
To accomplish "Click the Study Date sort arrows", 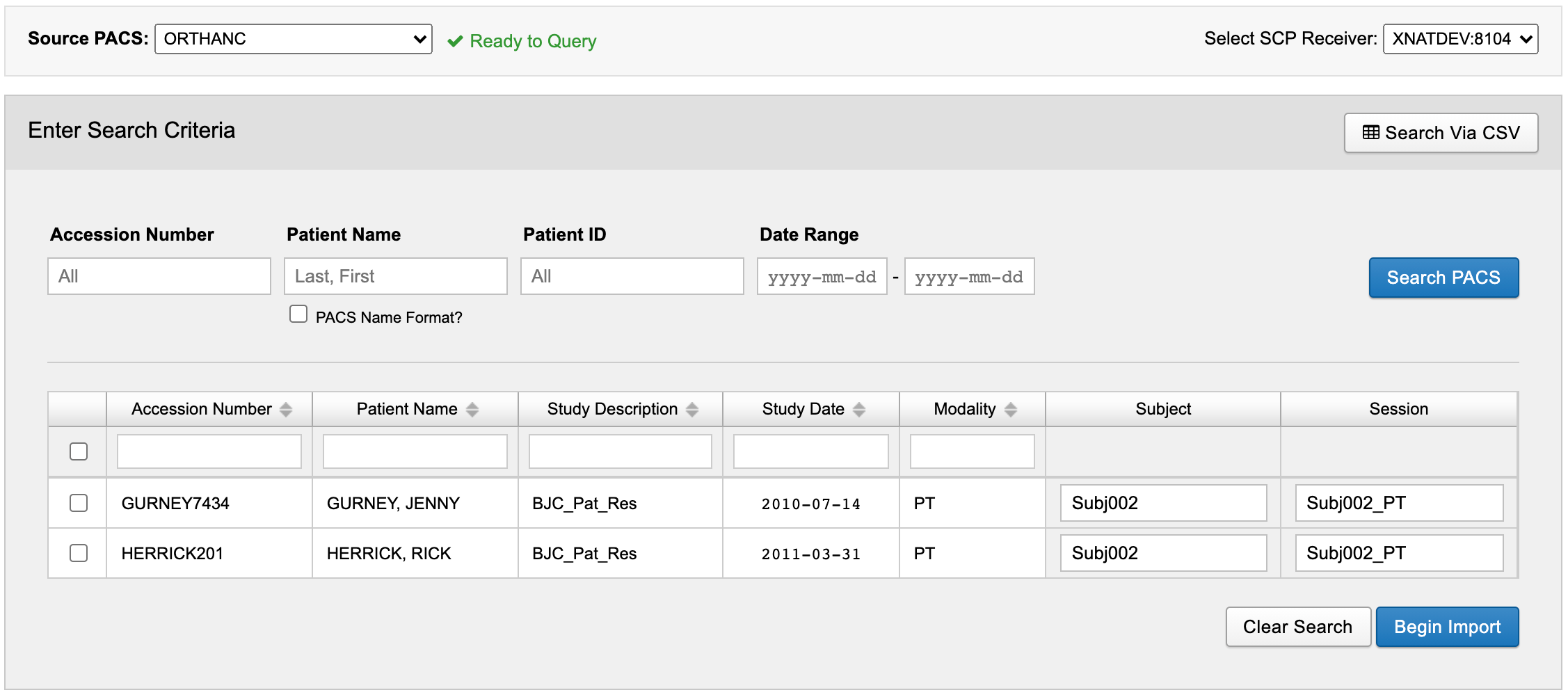I will 858,410.
